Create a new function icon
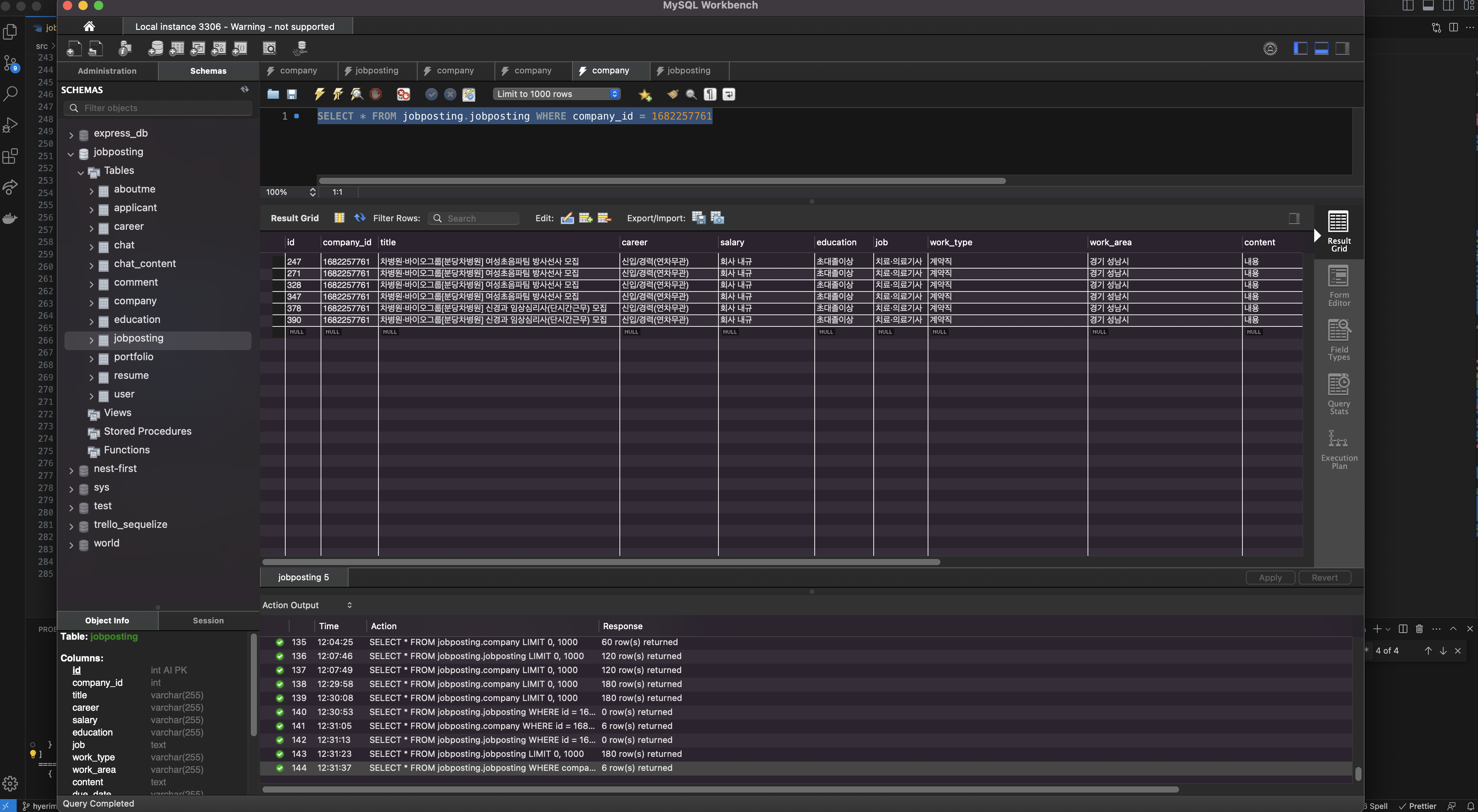This screenshot has width=1478, height=812. coord(240,49)
